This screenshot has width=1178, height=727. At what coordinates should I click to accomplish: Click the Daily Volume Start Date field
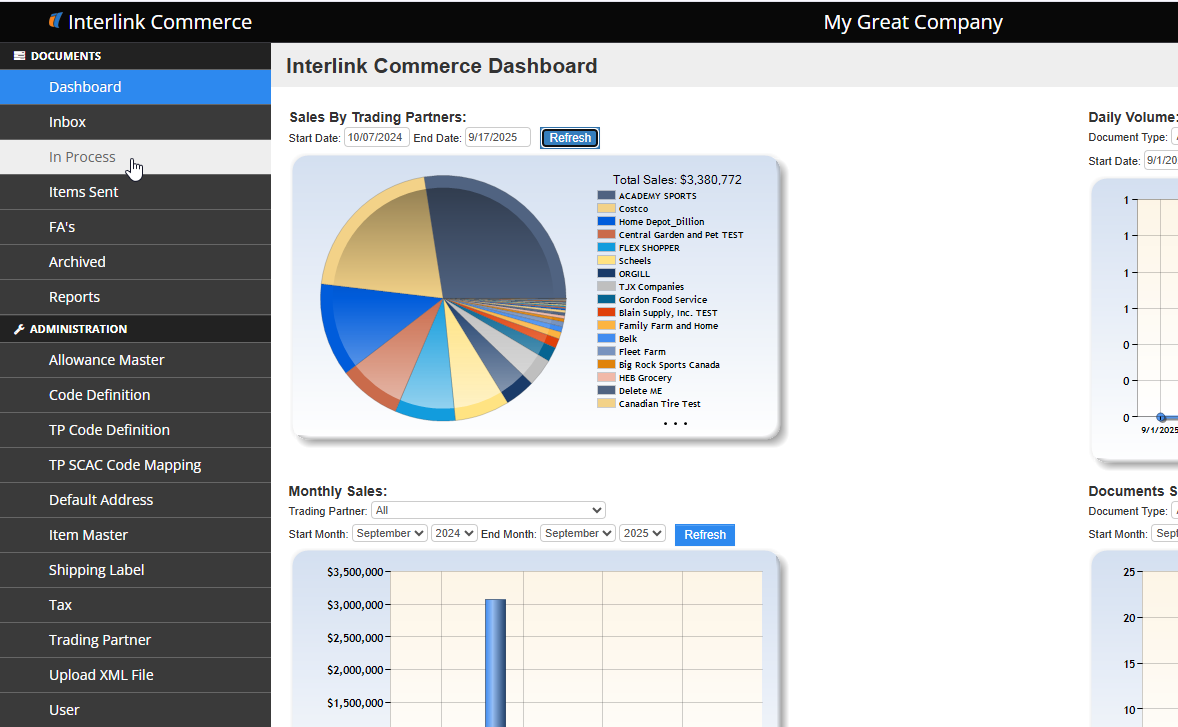click(x=1161, y=161)
